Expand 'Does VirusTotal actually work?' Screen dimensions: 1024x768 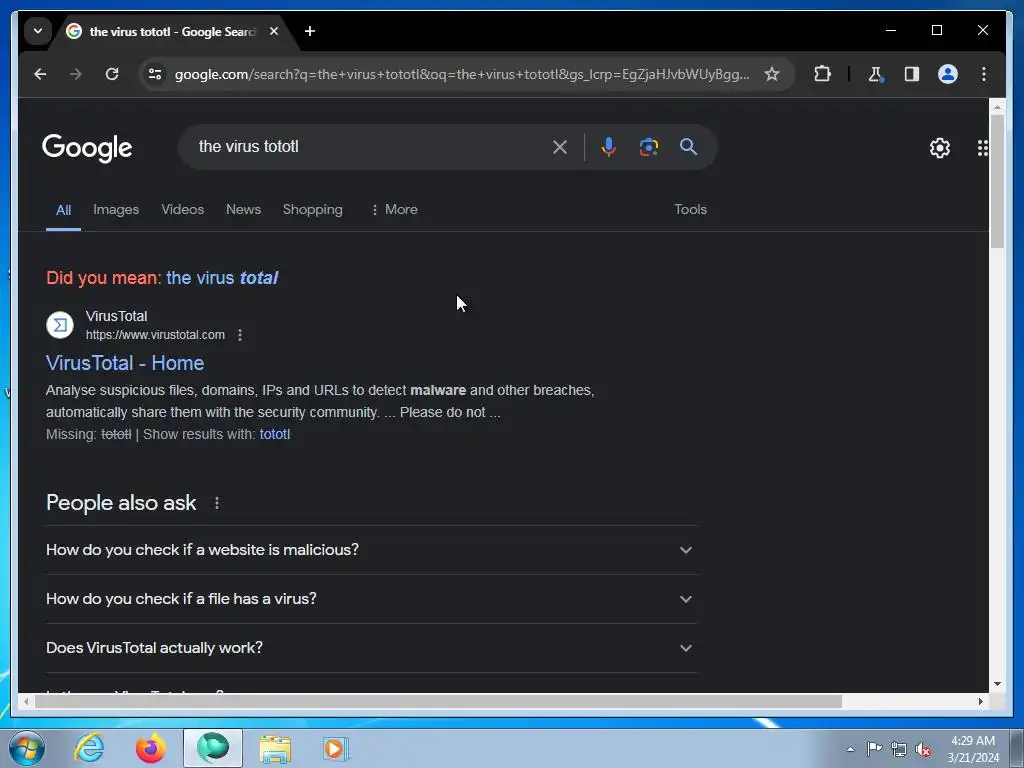point(371,648)
